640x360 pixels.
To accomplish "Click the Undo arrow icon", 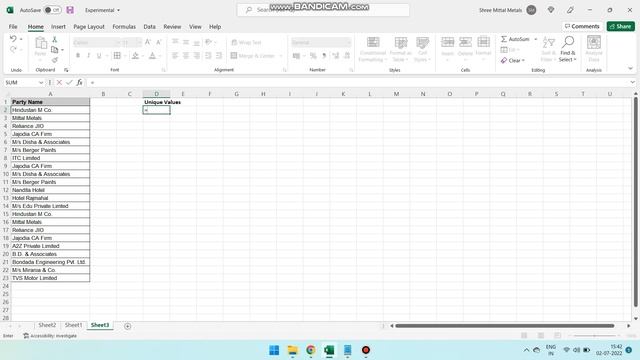I will tap(13, 39).
